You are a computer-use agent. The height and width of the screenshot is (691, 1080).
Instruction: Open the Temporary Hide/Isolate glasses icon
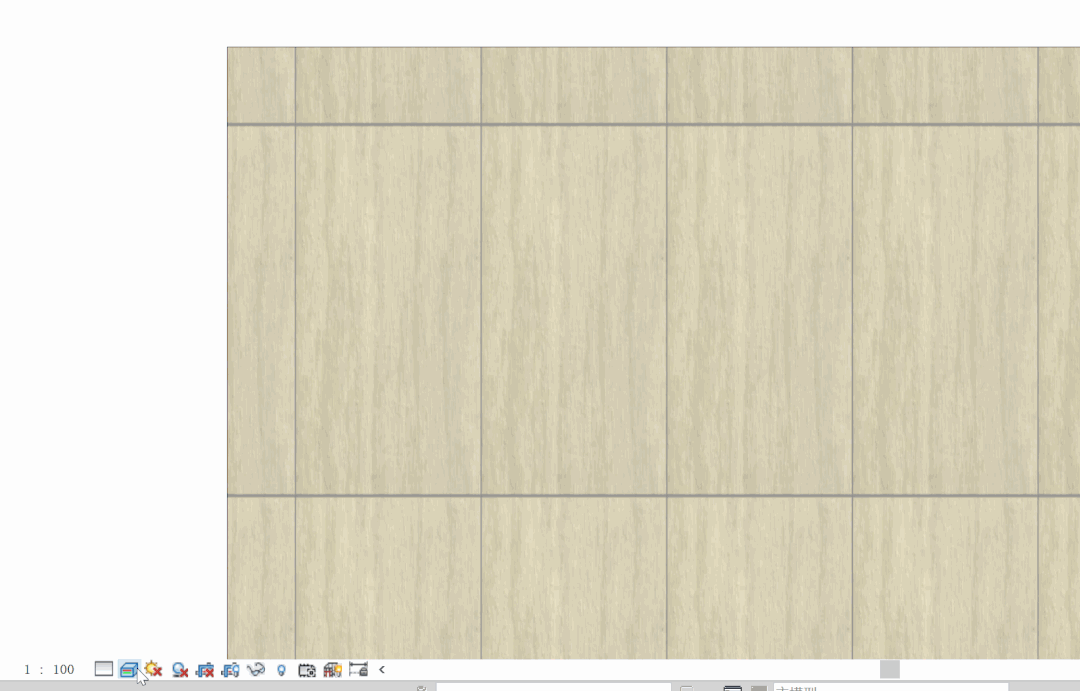tap(256, 669)
